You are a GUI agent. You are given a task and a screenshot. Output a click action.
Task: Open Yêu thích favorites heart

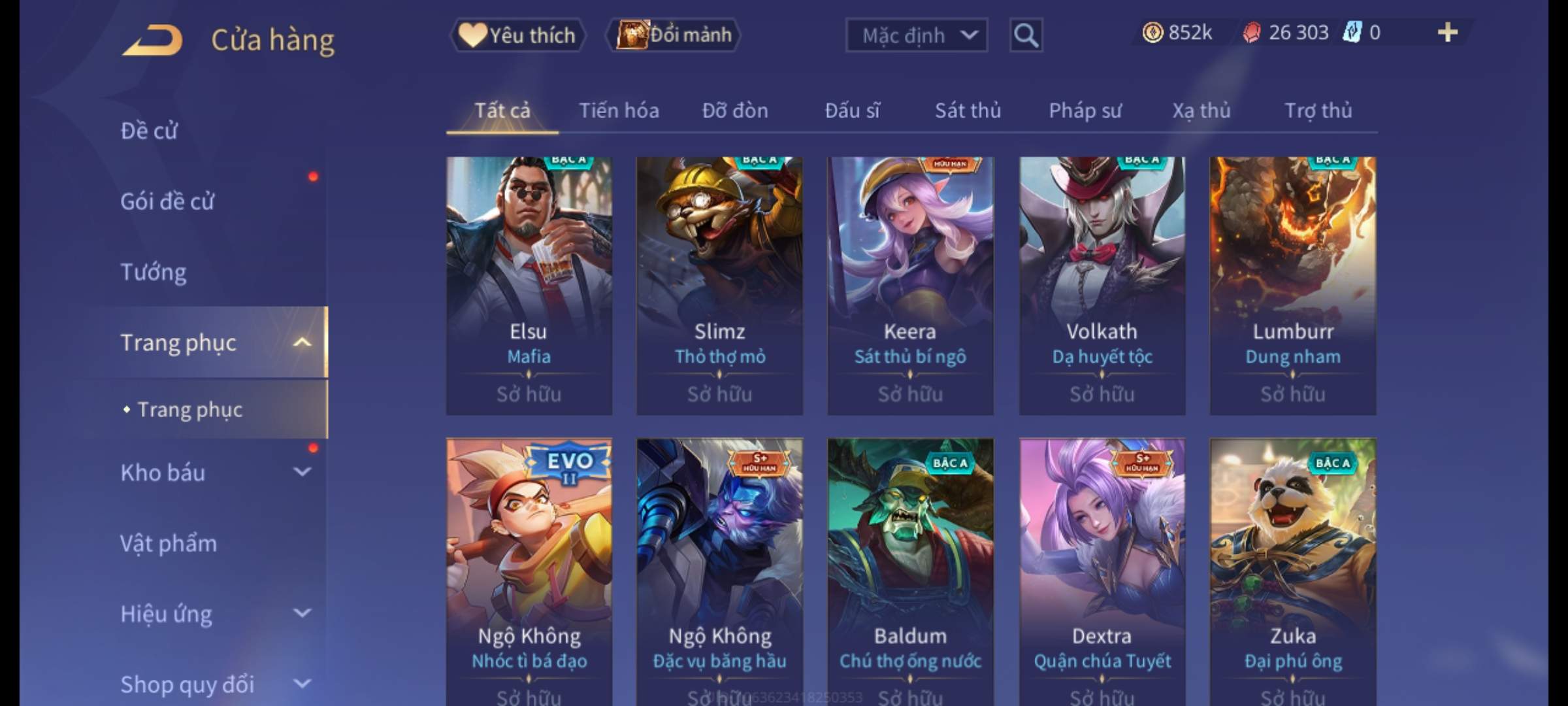click(x=517, y=35)
